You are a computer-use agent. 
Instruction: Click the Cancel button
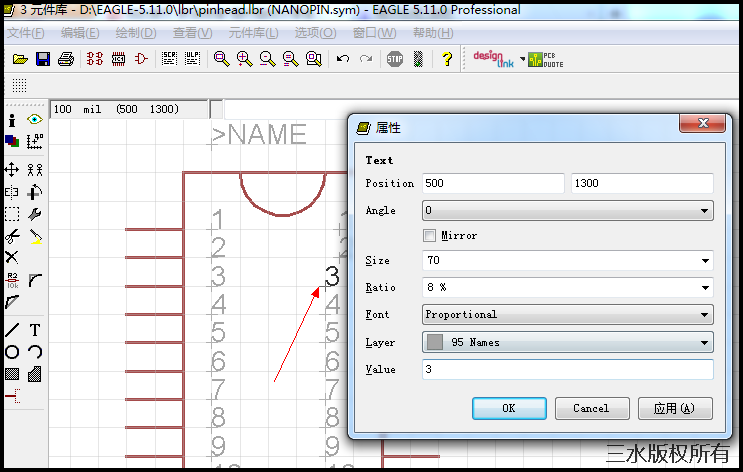590,408
